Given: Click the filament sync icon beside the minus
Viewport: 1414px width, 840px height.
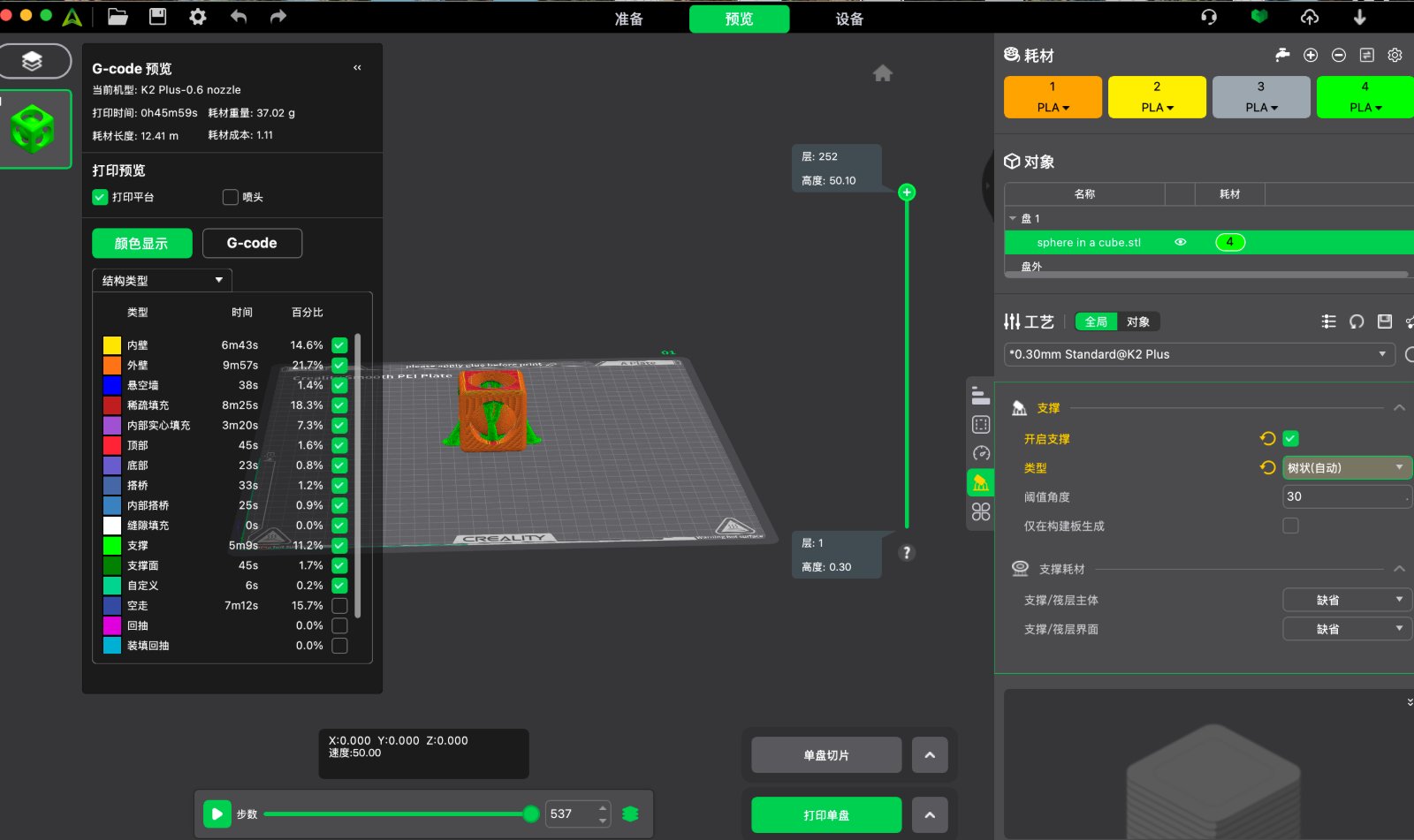Looking at the screenshot, I should pos(1367,56).
